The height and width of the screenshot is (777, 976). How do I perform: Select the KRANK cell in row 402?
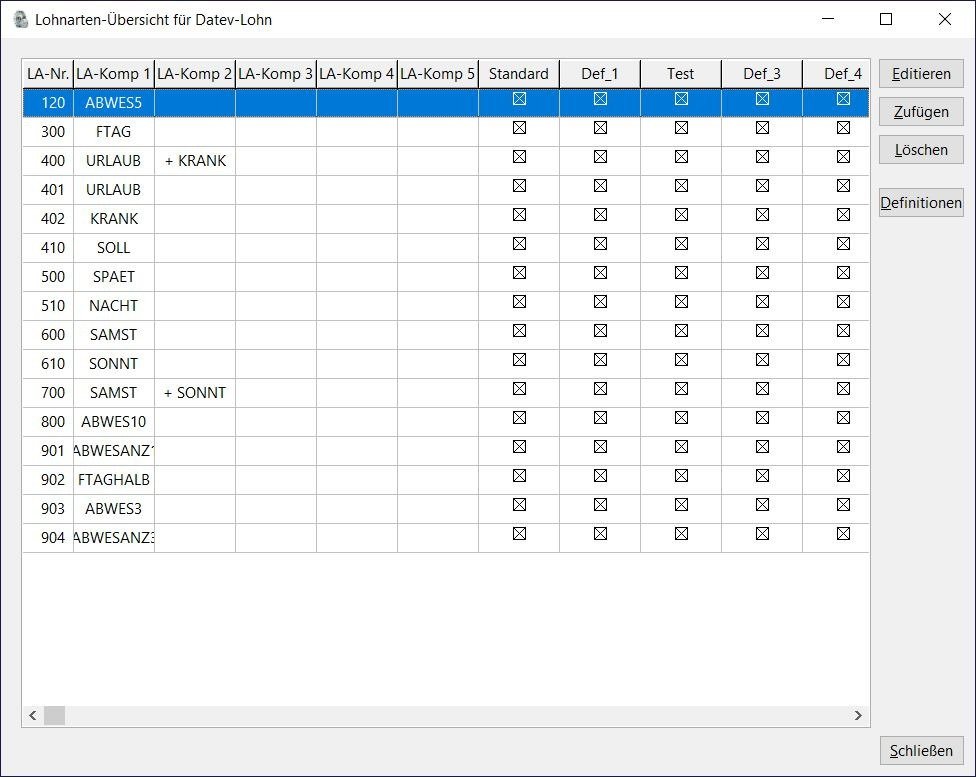pos(114,219)
